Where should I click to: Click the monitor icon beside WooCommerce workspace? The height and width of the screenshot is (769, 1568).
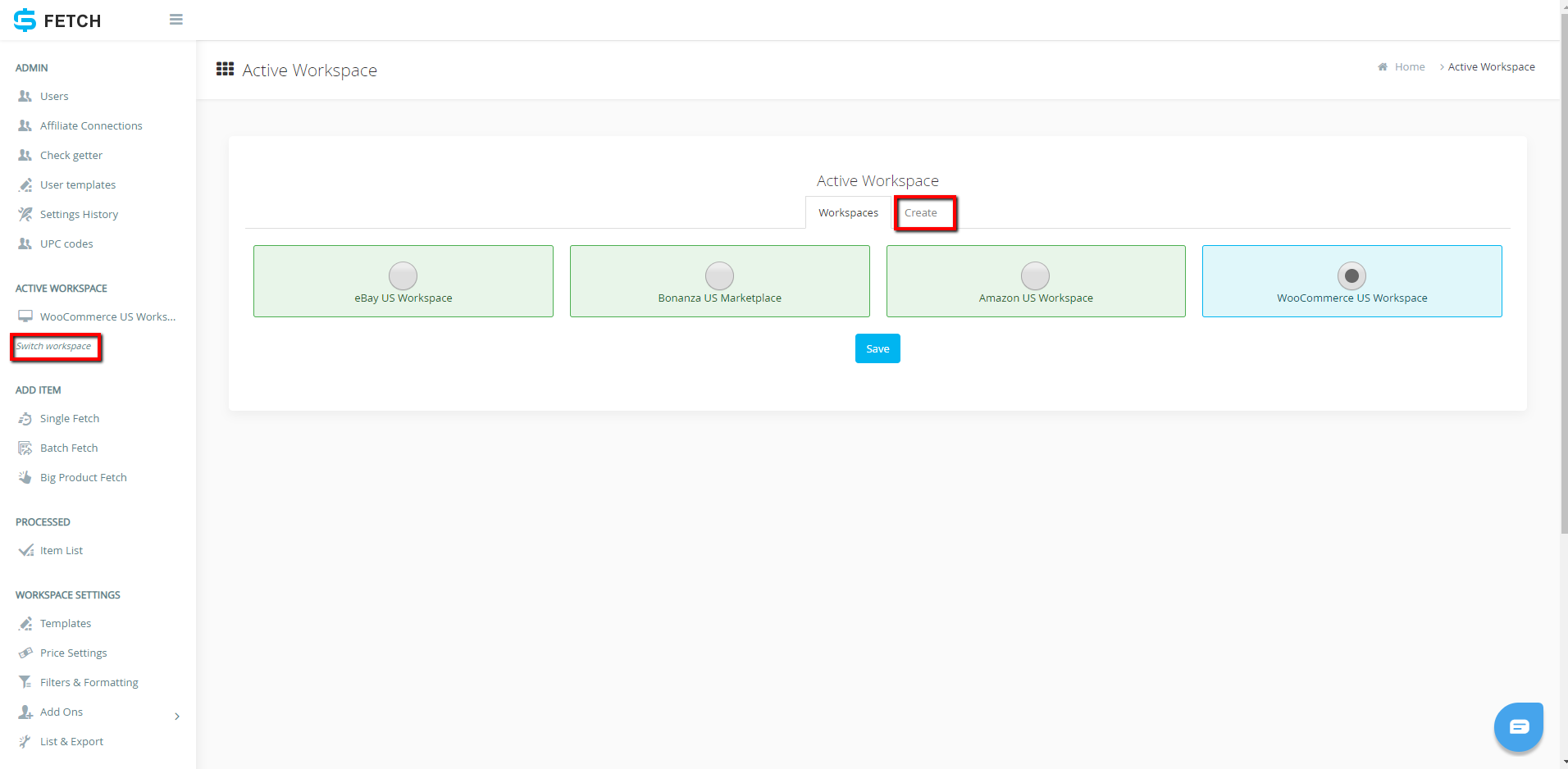(25, 316)
